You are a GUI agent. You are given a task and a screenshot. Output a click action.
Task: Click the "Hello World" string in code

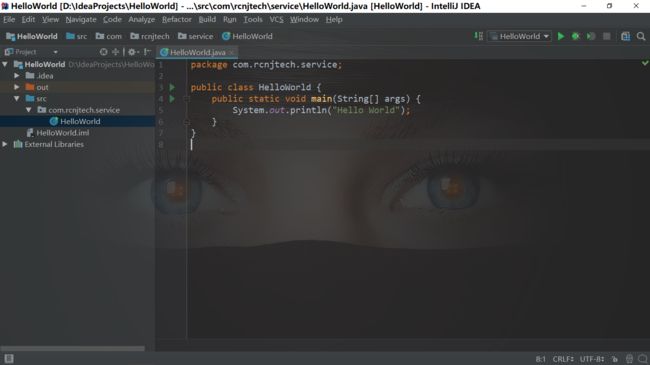pyautogui.click(x=366, y=110)
